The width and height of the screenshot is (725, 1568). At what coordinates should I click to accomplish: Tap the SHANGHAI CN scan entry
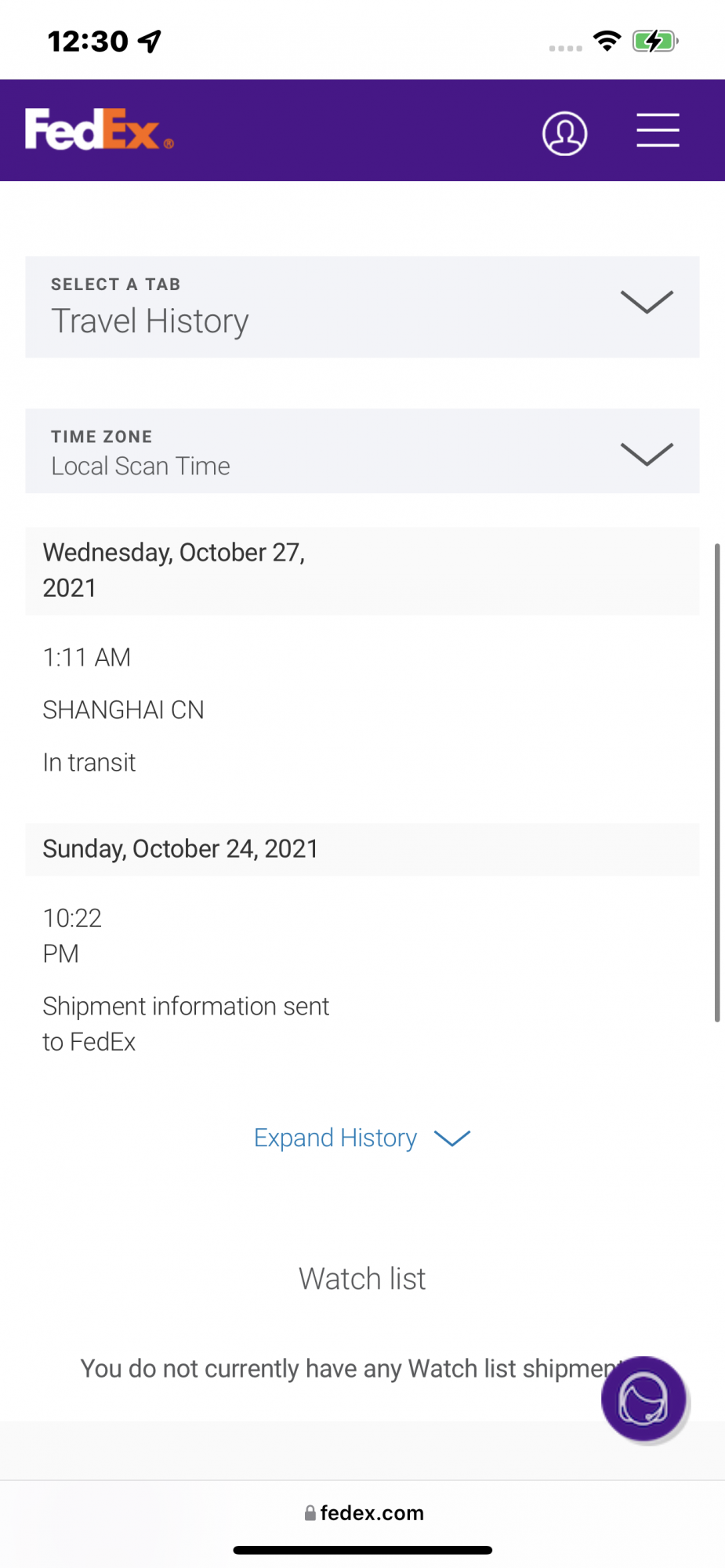coord(123,710)
